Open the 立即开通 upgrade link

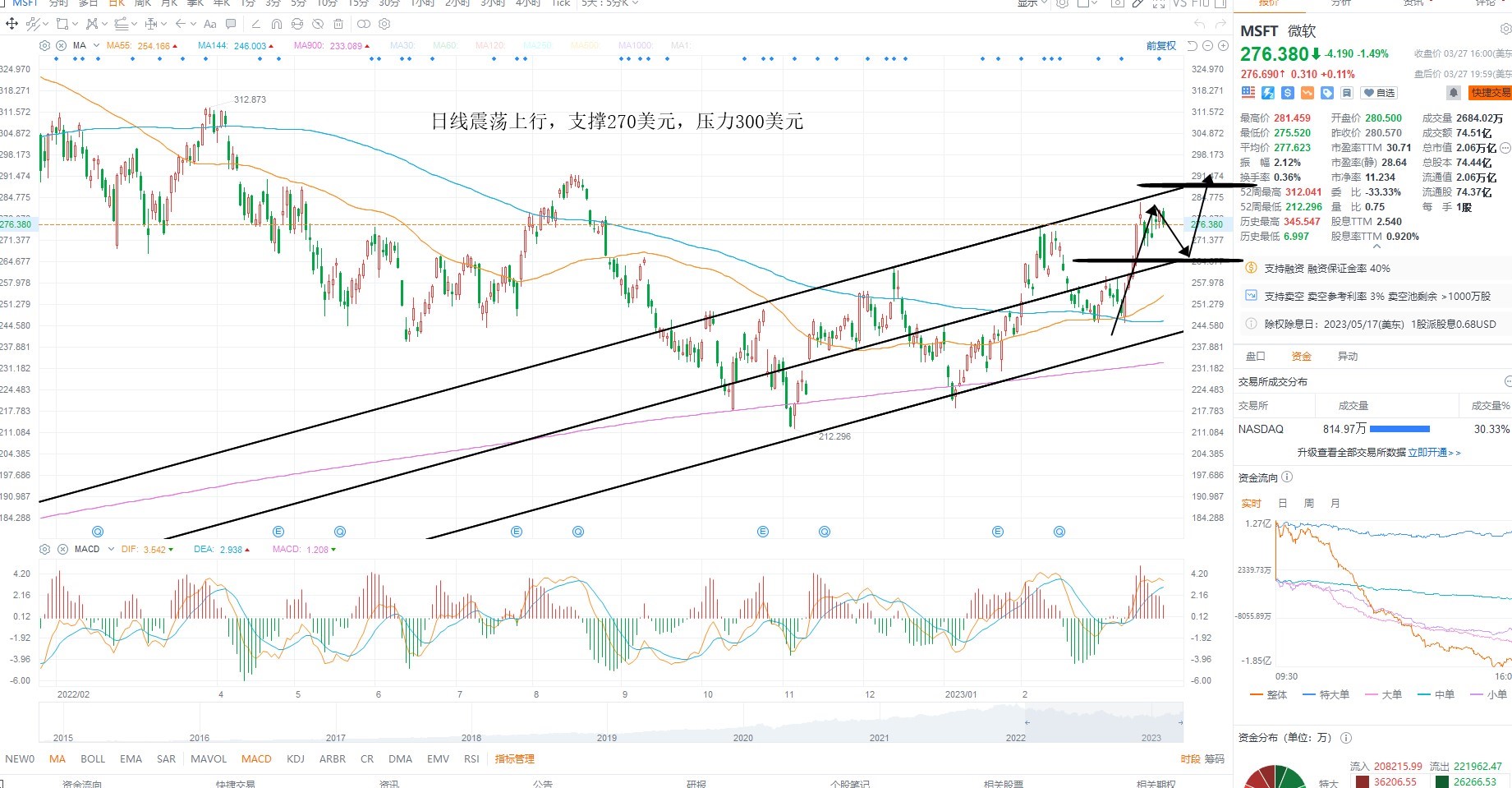1434,453
